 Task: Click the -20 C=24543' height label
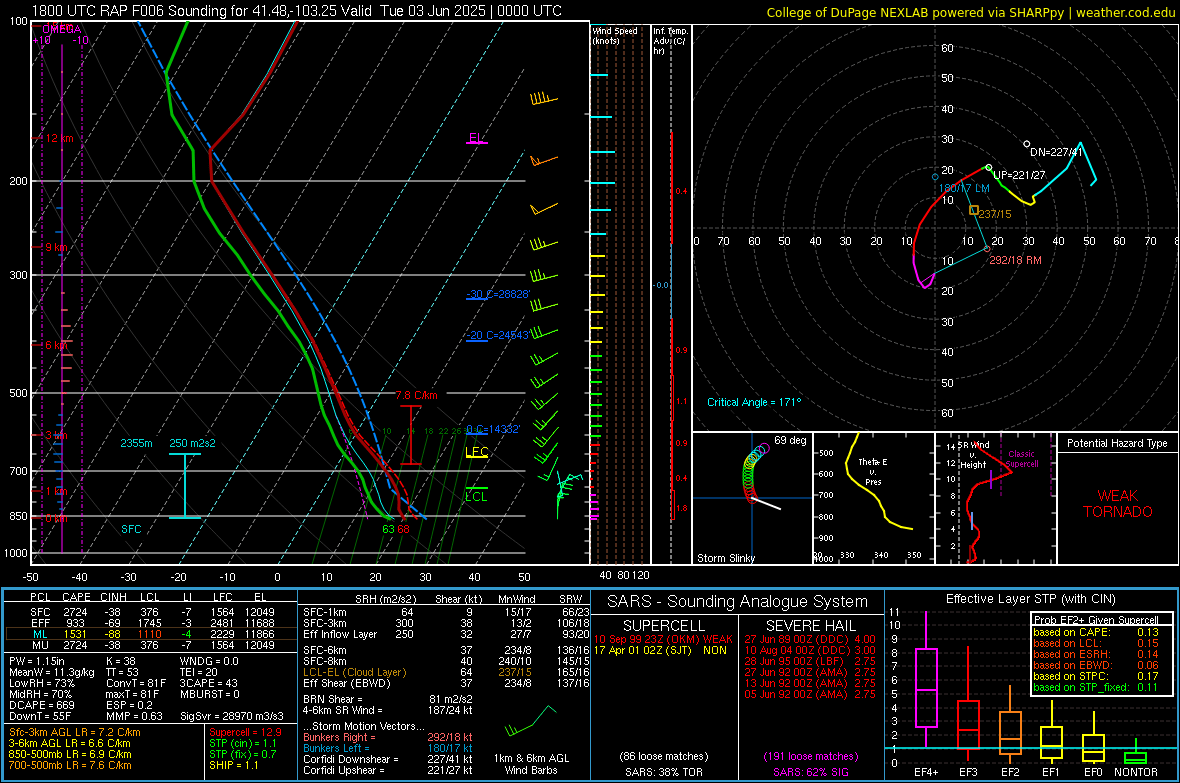click(497, 335)
